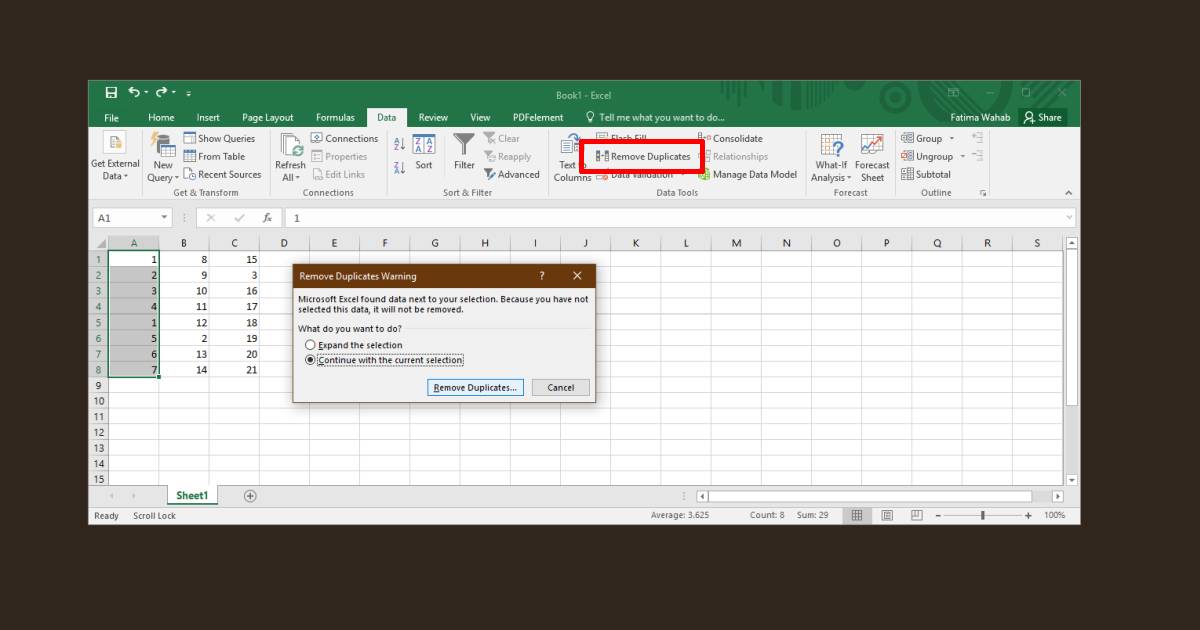
Task: Click the Redo arrow icon
Action: pos(161,93)
